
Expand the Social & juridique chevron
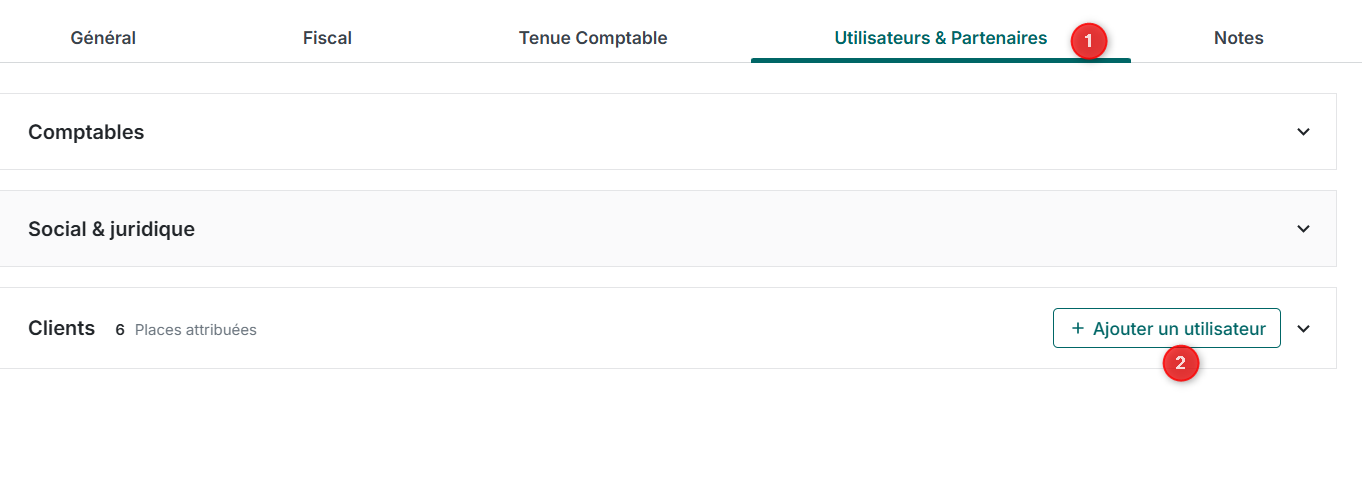(x=1303, y=229)
